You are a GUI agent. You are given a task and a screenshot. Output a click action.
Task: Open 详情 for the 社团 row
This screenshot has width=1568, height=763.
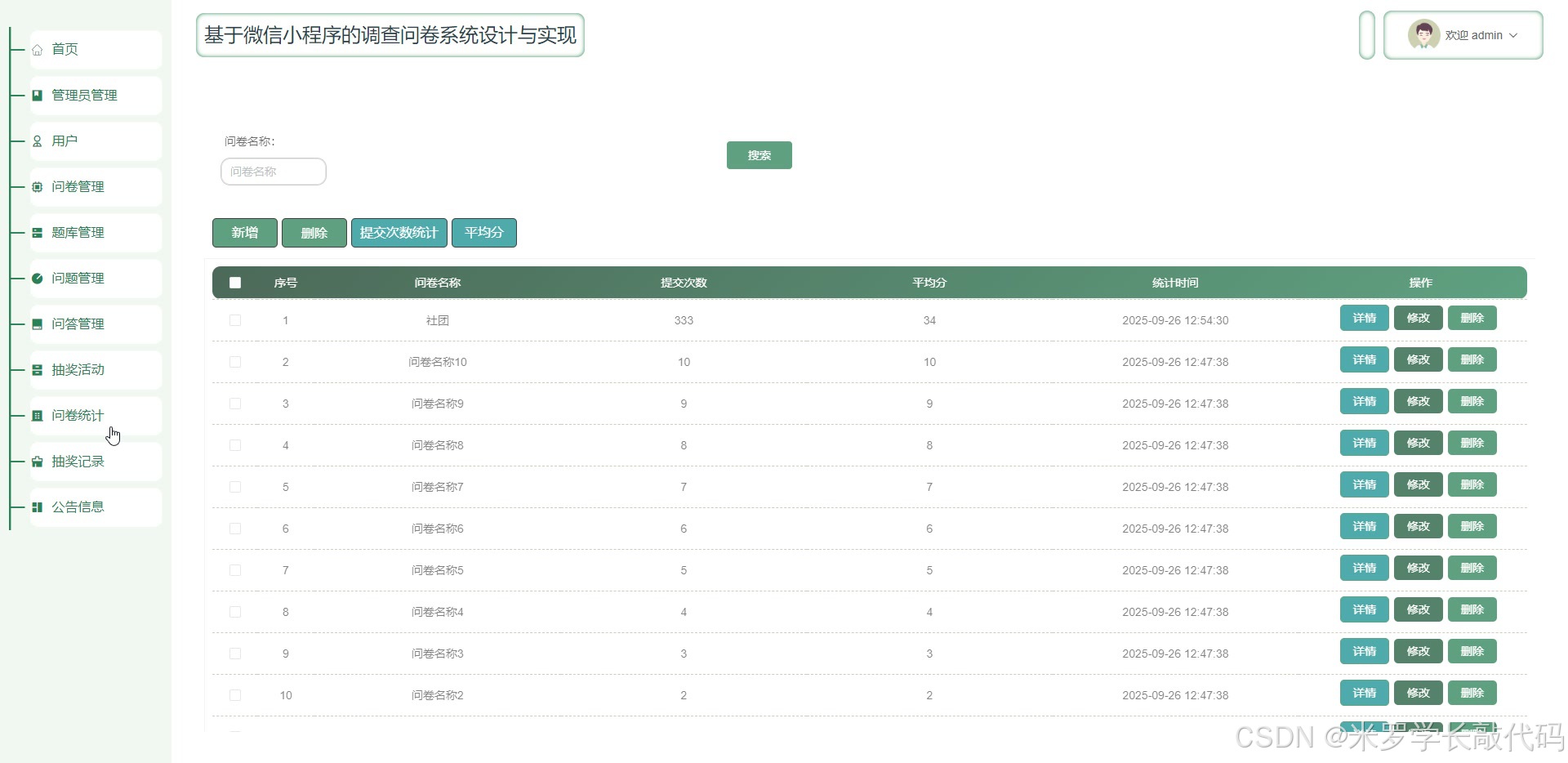pyautogui.click(x=1364, y=318)
